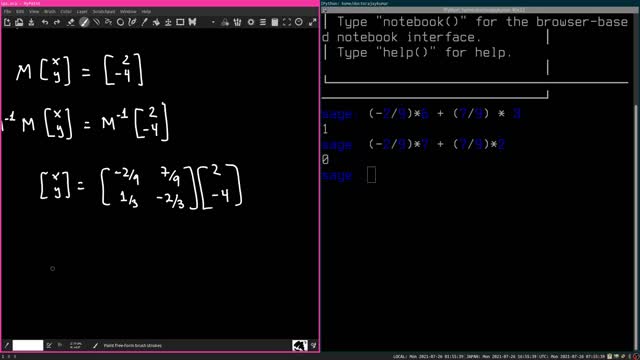Click the footer icon right of brush thumbnail
The width and height of the screenshot is (640, 360).
(313, 345)
